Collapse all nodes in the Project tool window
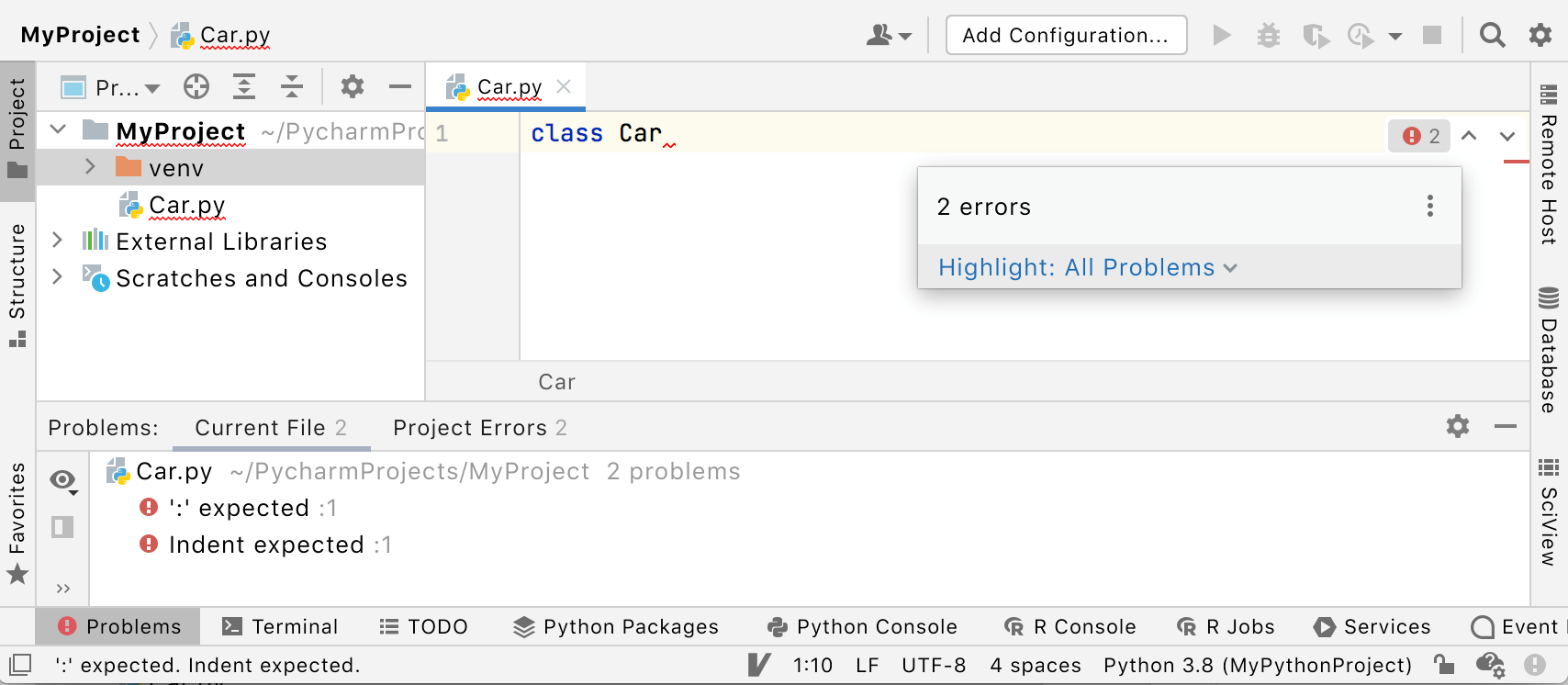 click(x=291, y=86)
